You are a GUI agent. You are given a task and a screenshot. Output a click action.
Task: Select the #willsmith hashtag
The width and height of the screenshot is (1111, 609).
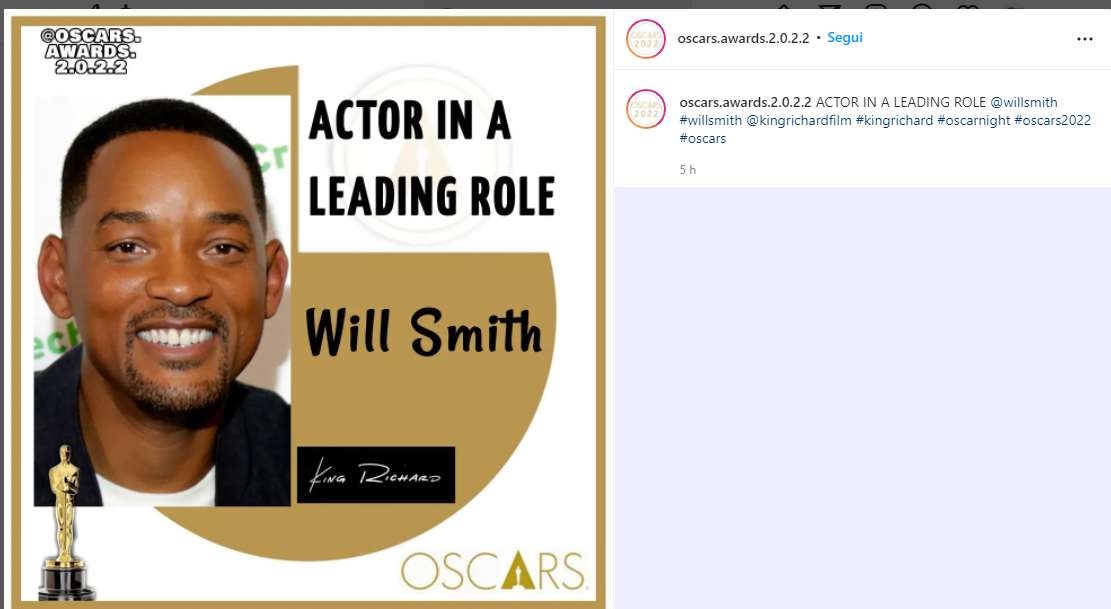[x=710, y=120]
